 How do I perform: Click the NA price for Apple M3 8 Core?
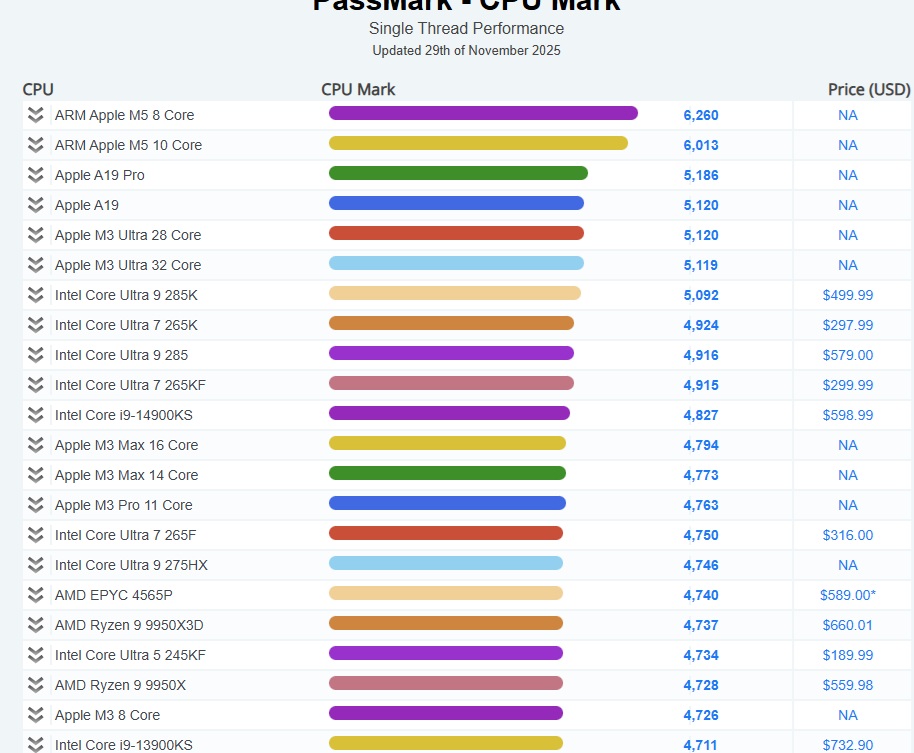coord(848,715)
